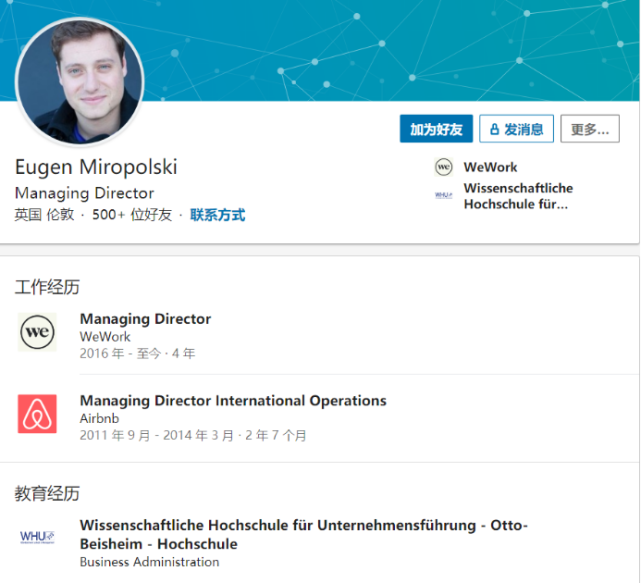This screenshot has width=641, height=583.
Task: Click the Eugen Miropolski name heading
Action: (x=96, y=167)
